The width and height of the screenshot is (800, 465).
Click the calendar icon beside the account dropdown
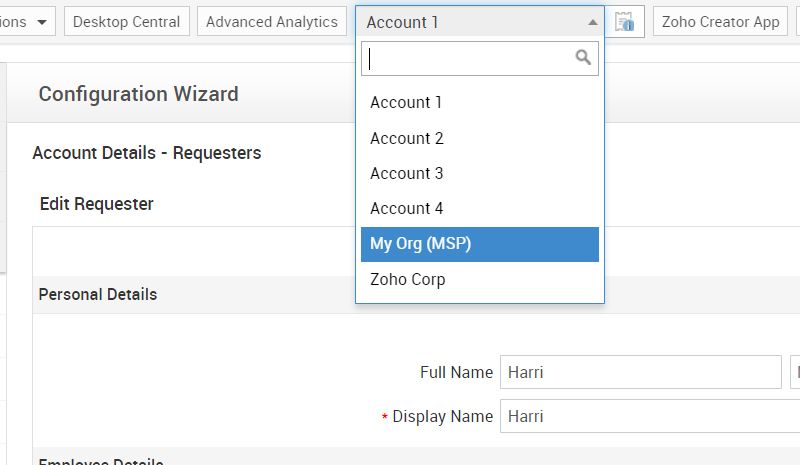pyautogui.click(x=625, y=21)
